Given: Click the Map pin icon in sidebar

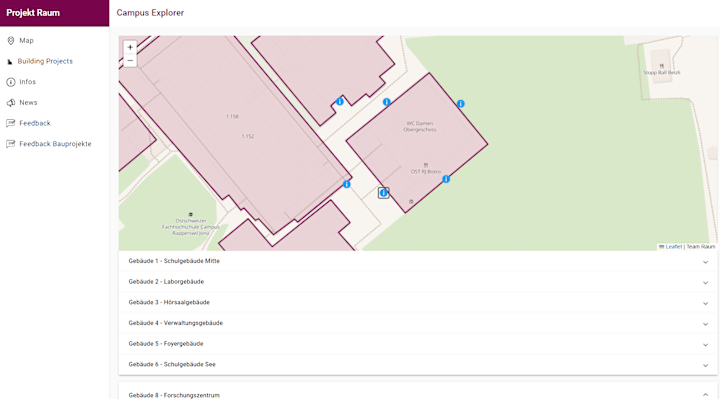Looking at the screenshot, I should 11,40.
